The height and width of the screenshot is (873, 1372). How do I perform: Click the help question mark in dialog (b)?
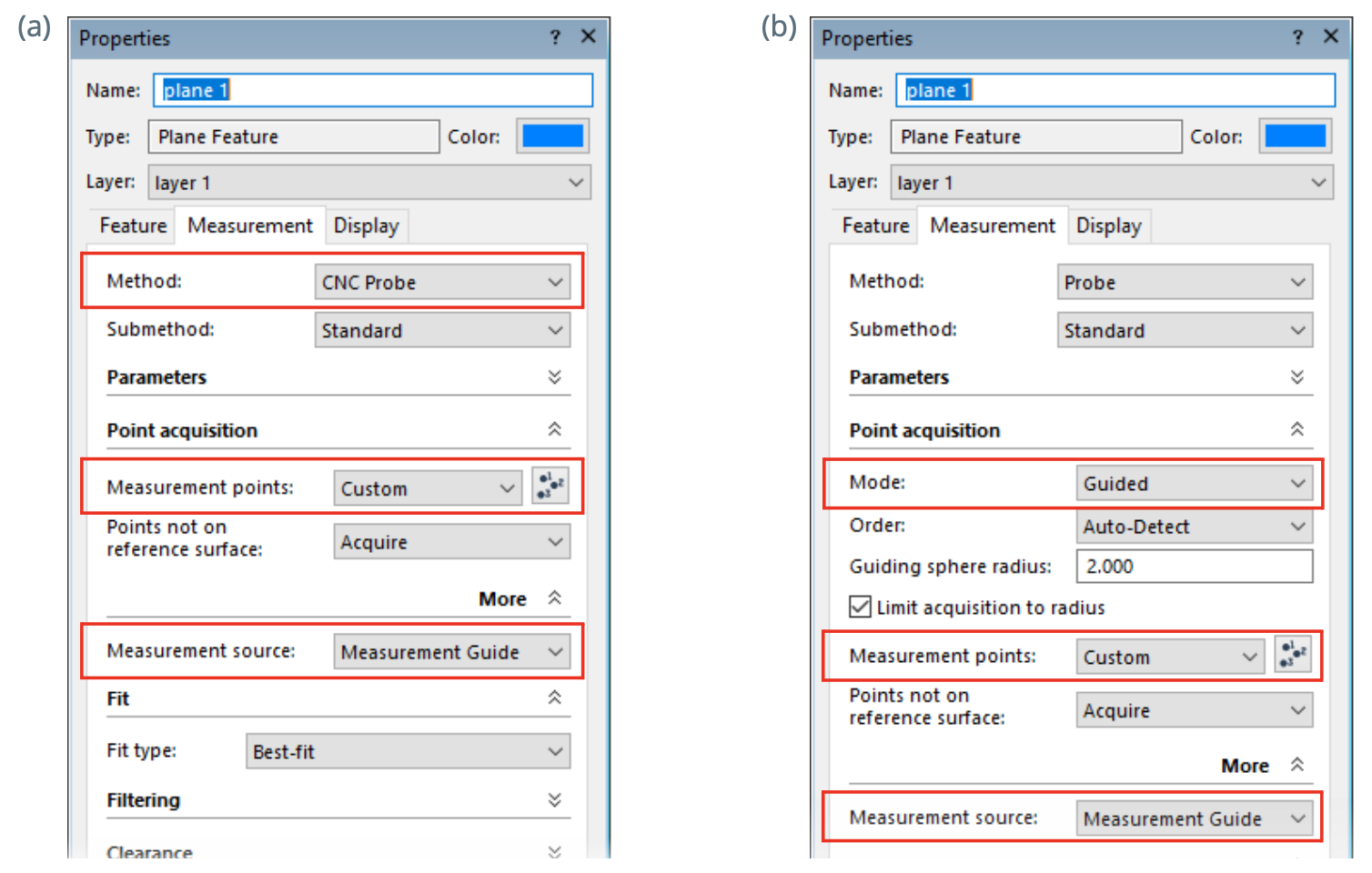(1297, 37)
